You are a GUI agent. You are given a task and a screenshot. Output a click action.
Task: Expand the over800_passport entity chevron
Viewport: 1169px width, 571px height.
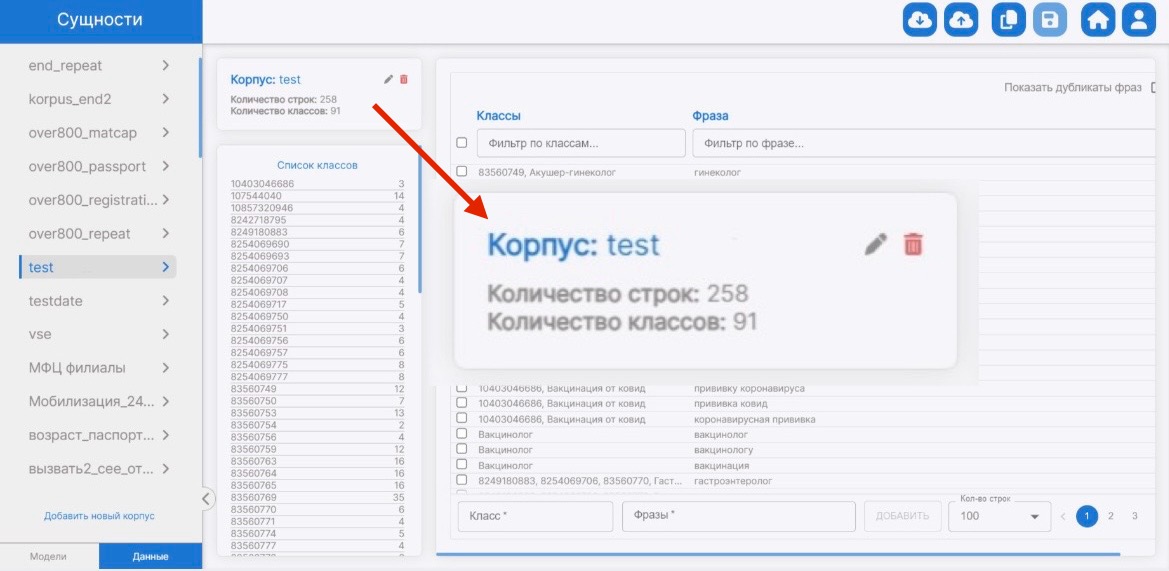pos(165,167)
